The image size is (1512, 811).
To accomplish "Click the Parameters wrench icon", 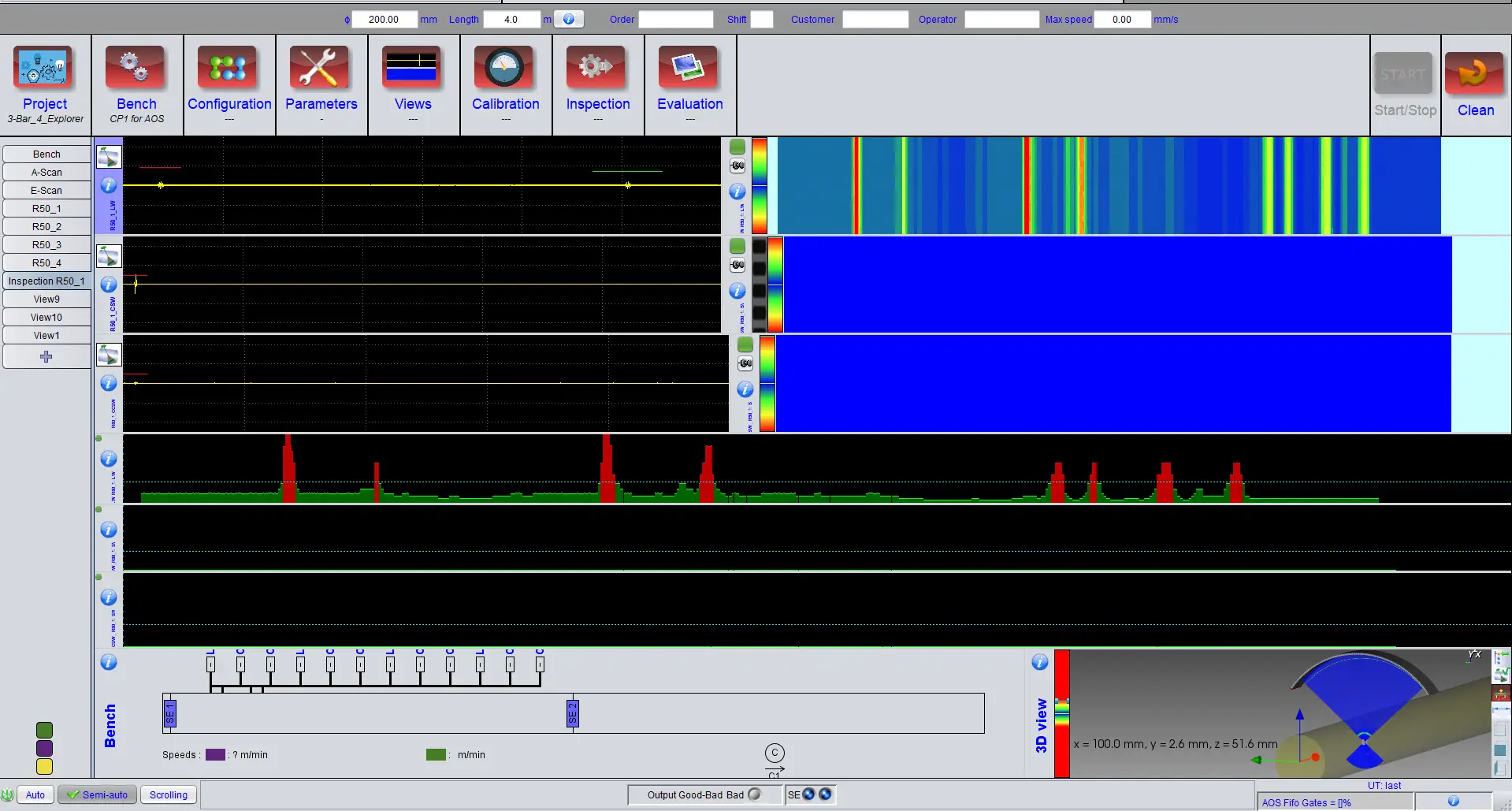I will coord(320,69).
